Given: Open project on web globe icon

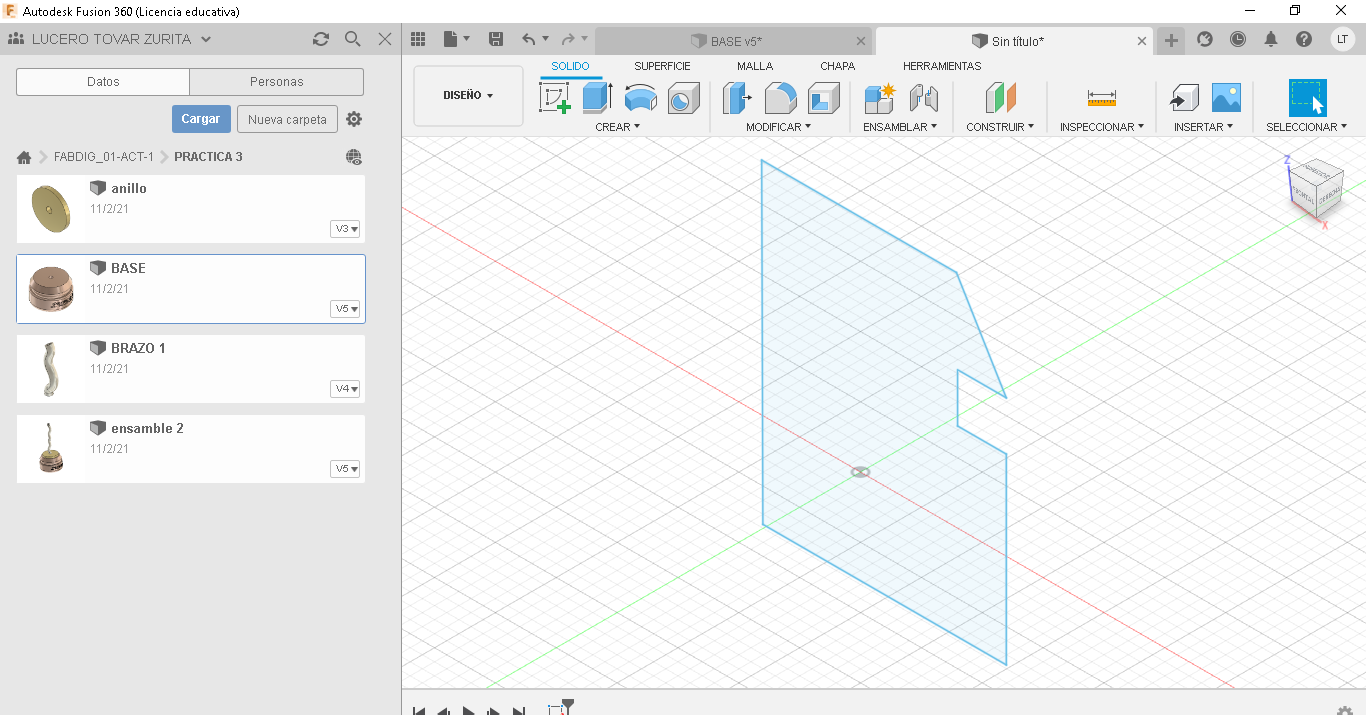Looking at the screenshot, I should [354, 157].
